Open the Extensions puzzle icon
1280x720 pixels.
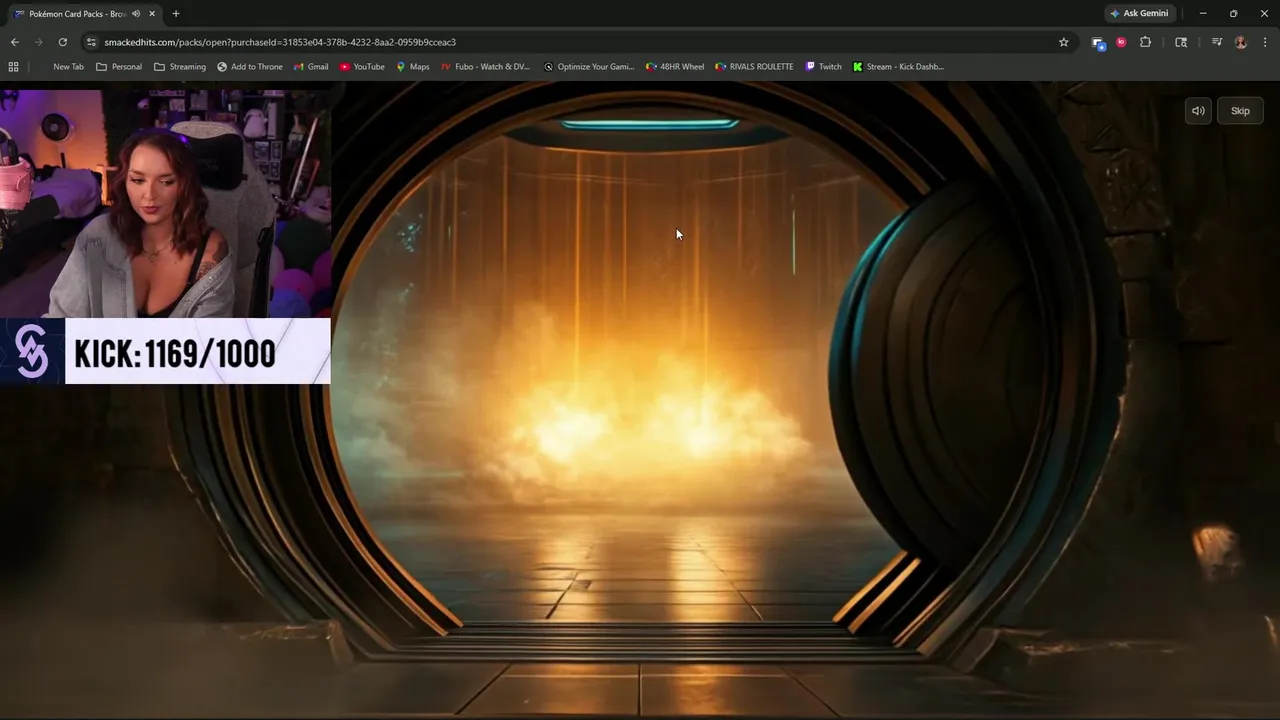[1145, 42]
